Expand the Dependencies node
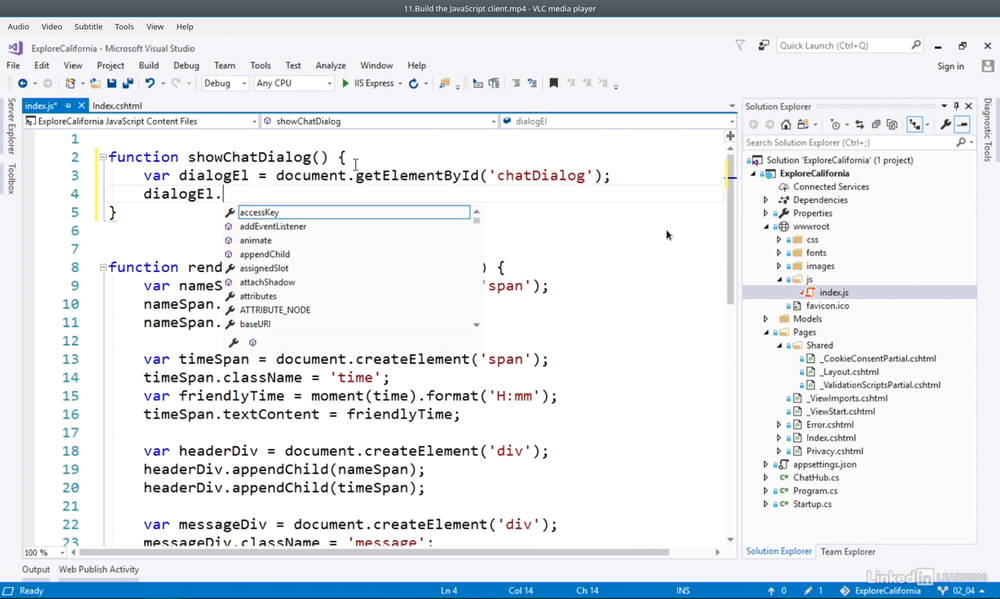The width and height of the screenshot is (1000, 599). (766, 200)
